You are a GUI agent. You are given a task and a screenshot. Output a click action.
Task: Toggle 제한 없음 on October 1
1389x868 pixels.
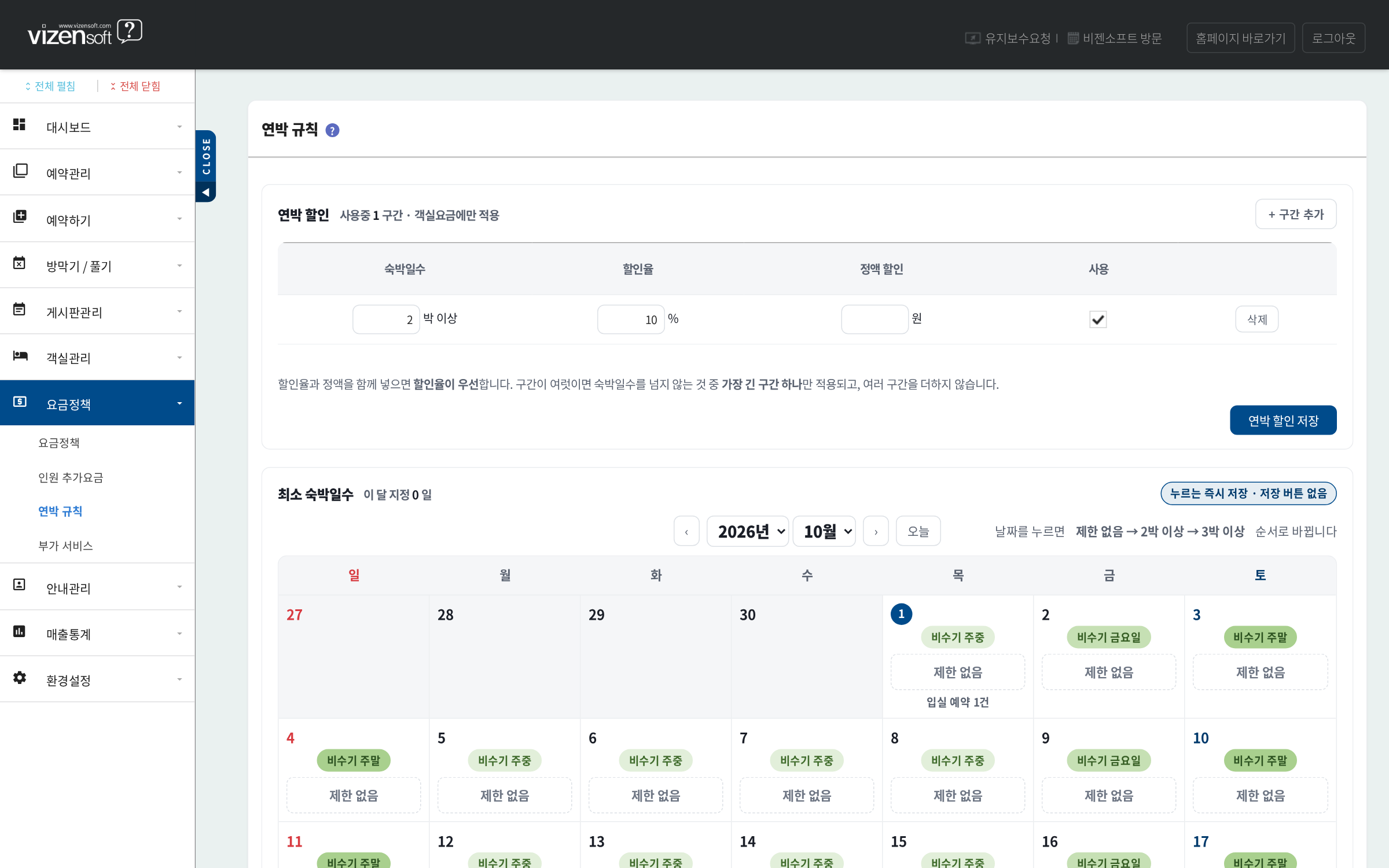coord(958,672)
